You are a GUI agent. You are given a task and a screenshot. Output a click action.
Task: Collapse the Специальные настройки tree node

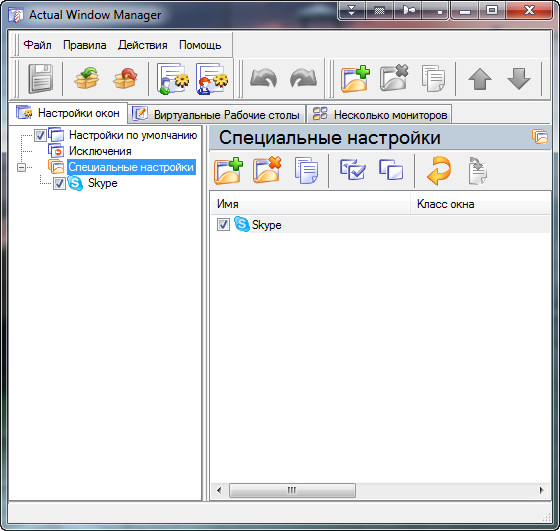[21, 167]
